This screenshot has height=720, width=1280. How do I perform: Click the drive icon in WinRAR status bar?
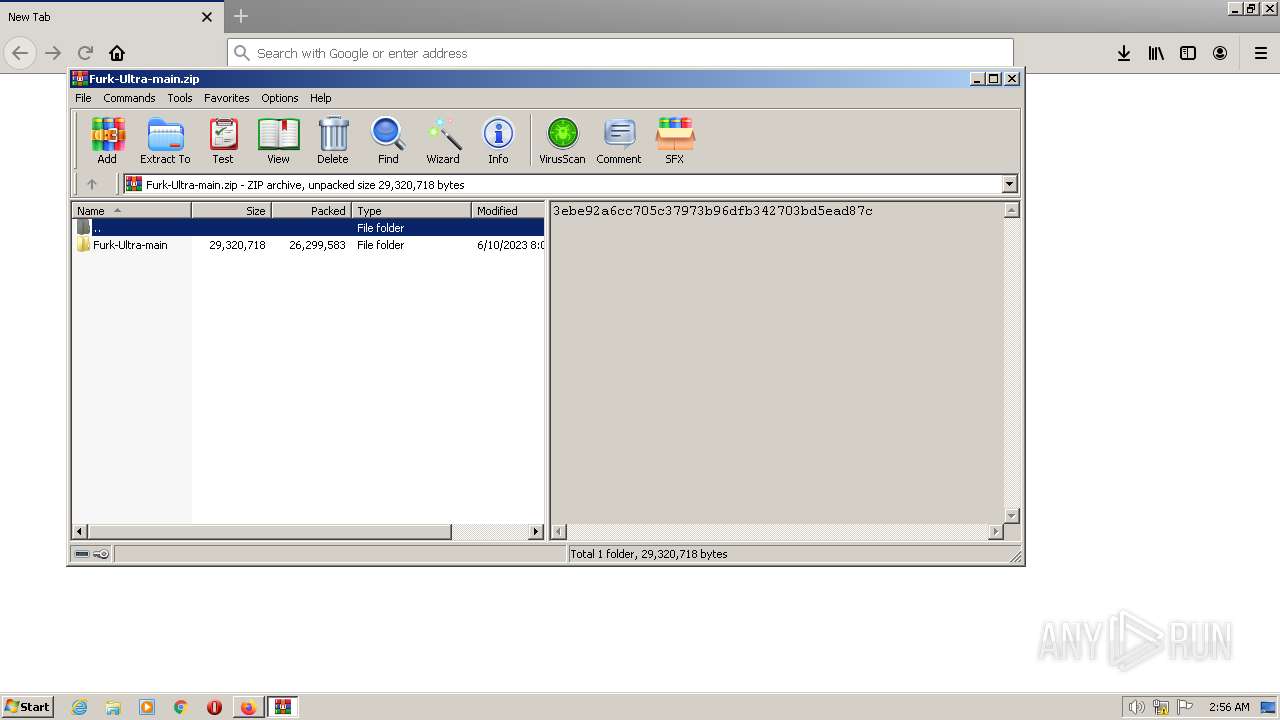[x=83, y=554]
